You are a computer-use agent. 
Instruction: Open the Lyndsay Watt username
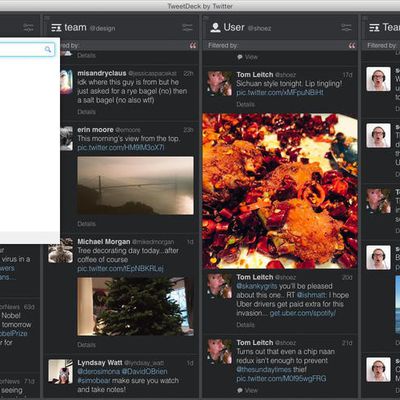click(100, 362)
